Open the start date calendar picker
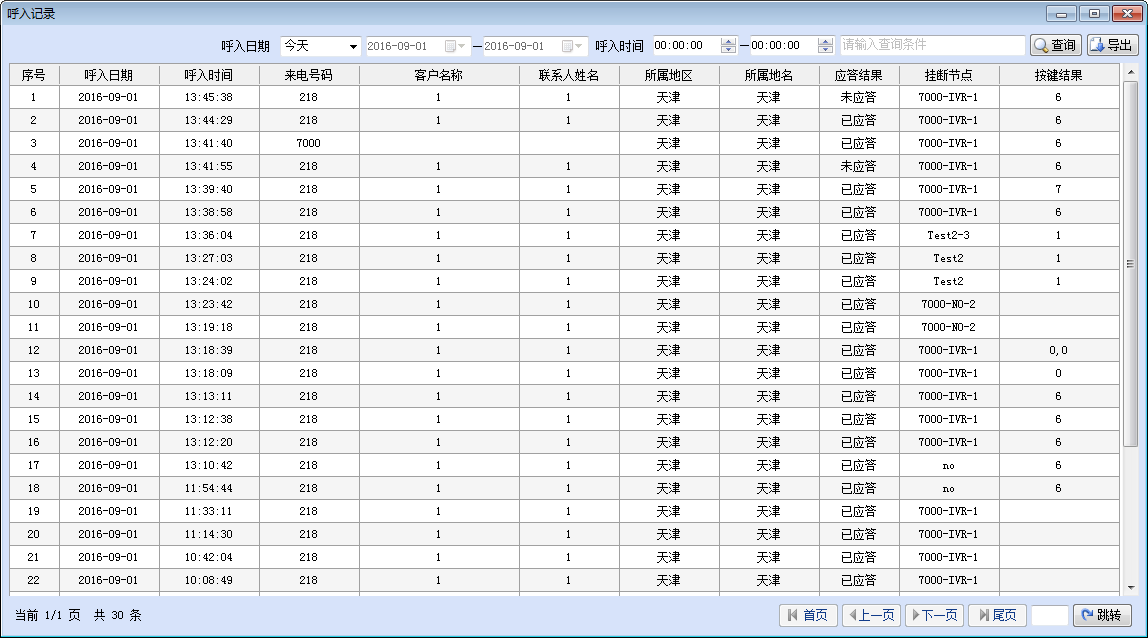 click(x=455, y=46)
